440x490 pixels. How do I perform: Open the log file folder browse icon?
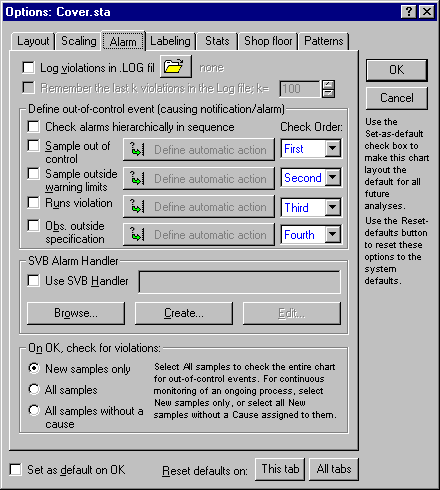tap(176, 67)
